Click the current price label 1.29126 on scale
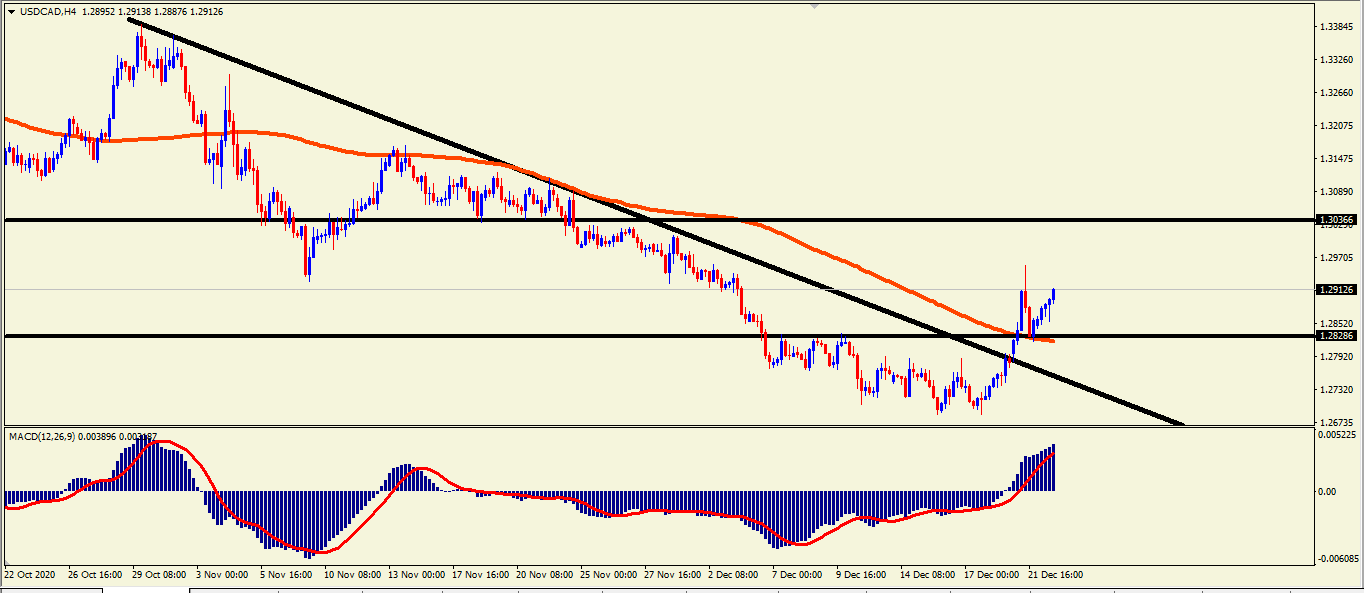The width and height of the screenshot is (1364, 593). 1337,290
